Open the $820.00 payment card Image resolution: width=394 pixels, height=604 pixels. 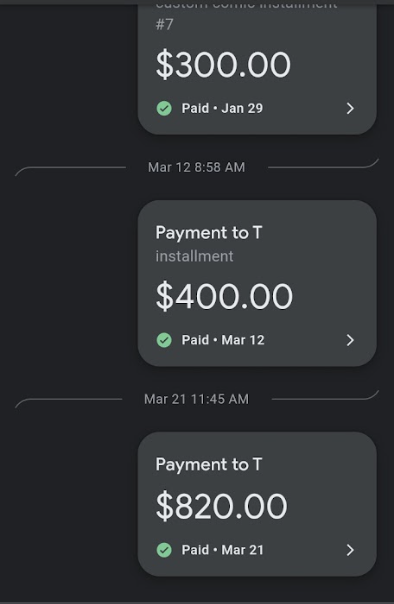pos(257,504)
